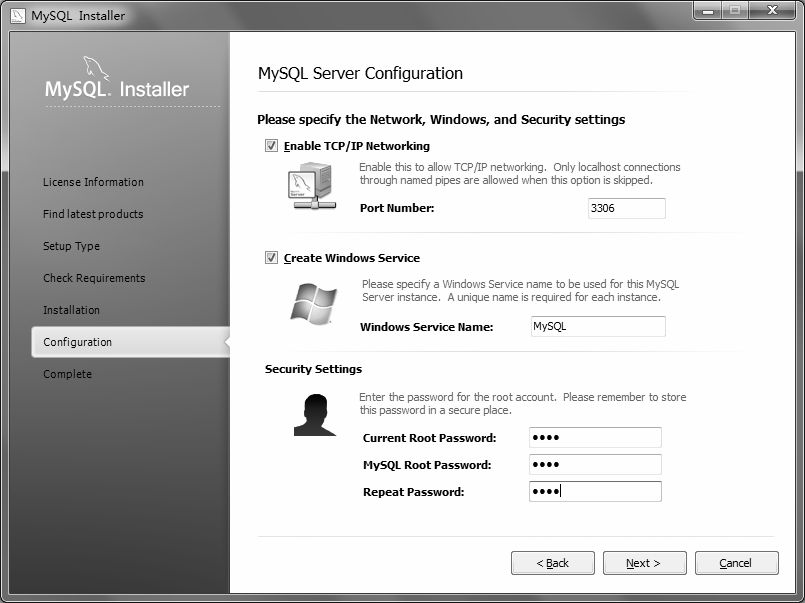This screenshot has width=805, height=603.
Task: Focus the MySQL Root Password field
Action: [x=595, y=464]
